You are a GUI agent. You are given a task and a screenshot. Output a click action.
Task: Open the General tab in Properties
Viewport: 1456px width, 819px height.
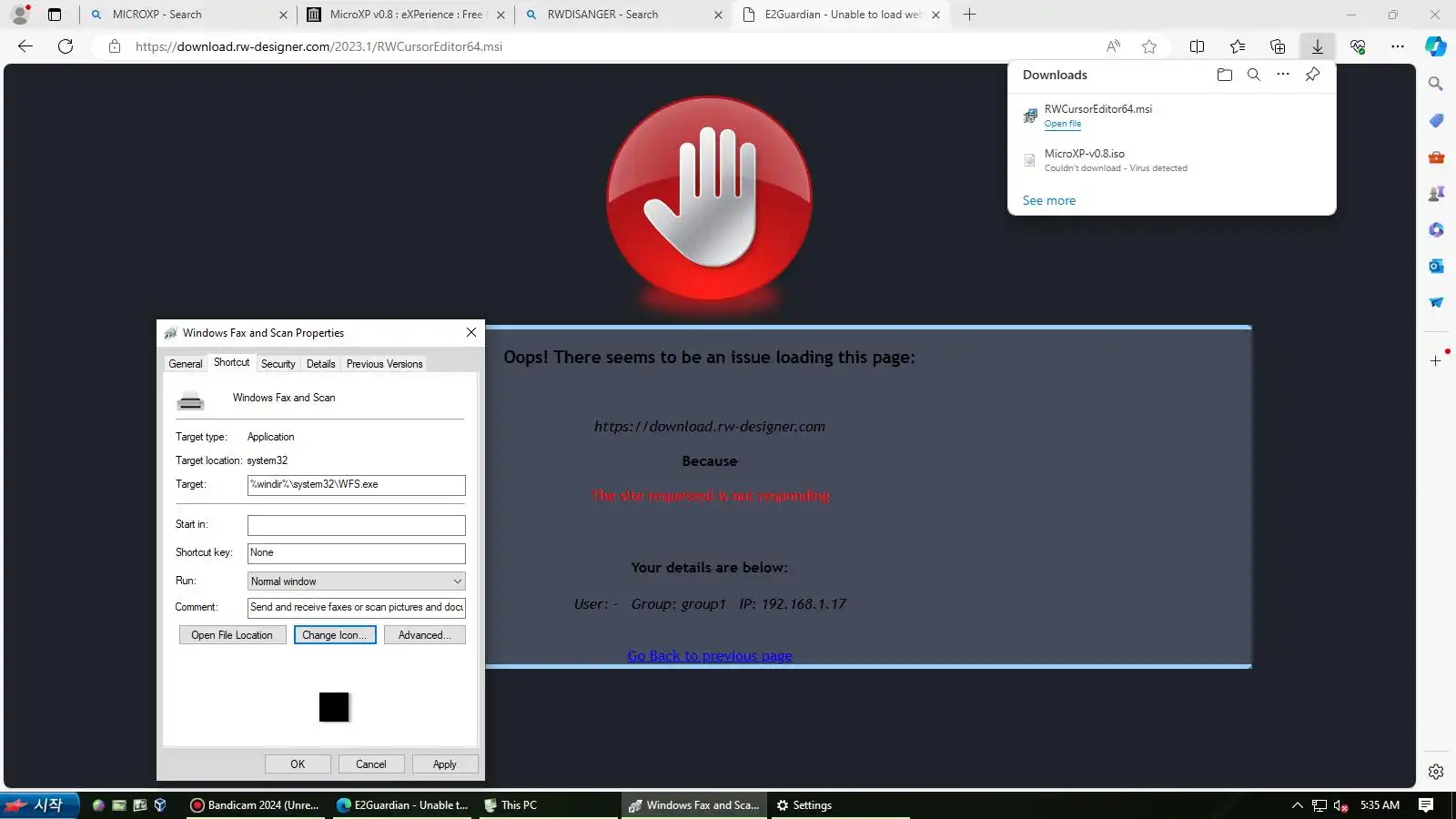click(186, 364)
